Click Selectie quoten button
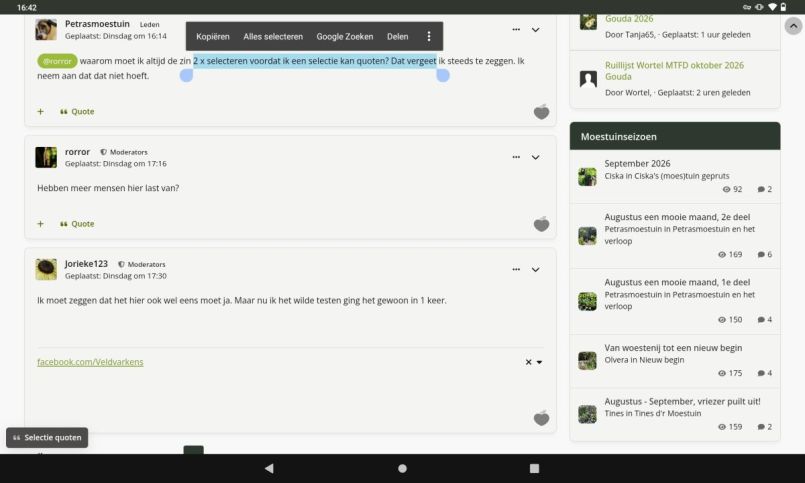The width and height of the screenshot is (805, 483). tap(47, 437)
